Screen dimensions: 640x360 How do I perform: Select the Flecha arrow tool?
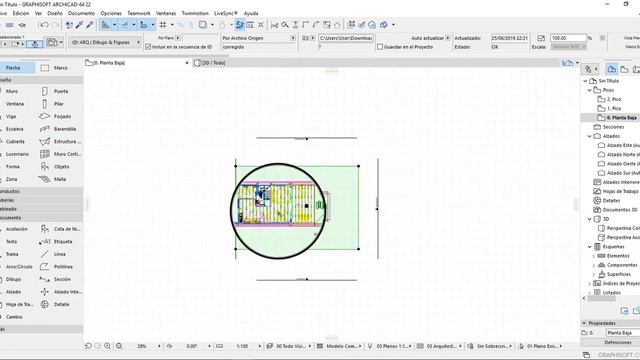pyautogui.click(x=16, y=68)
